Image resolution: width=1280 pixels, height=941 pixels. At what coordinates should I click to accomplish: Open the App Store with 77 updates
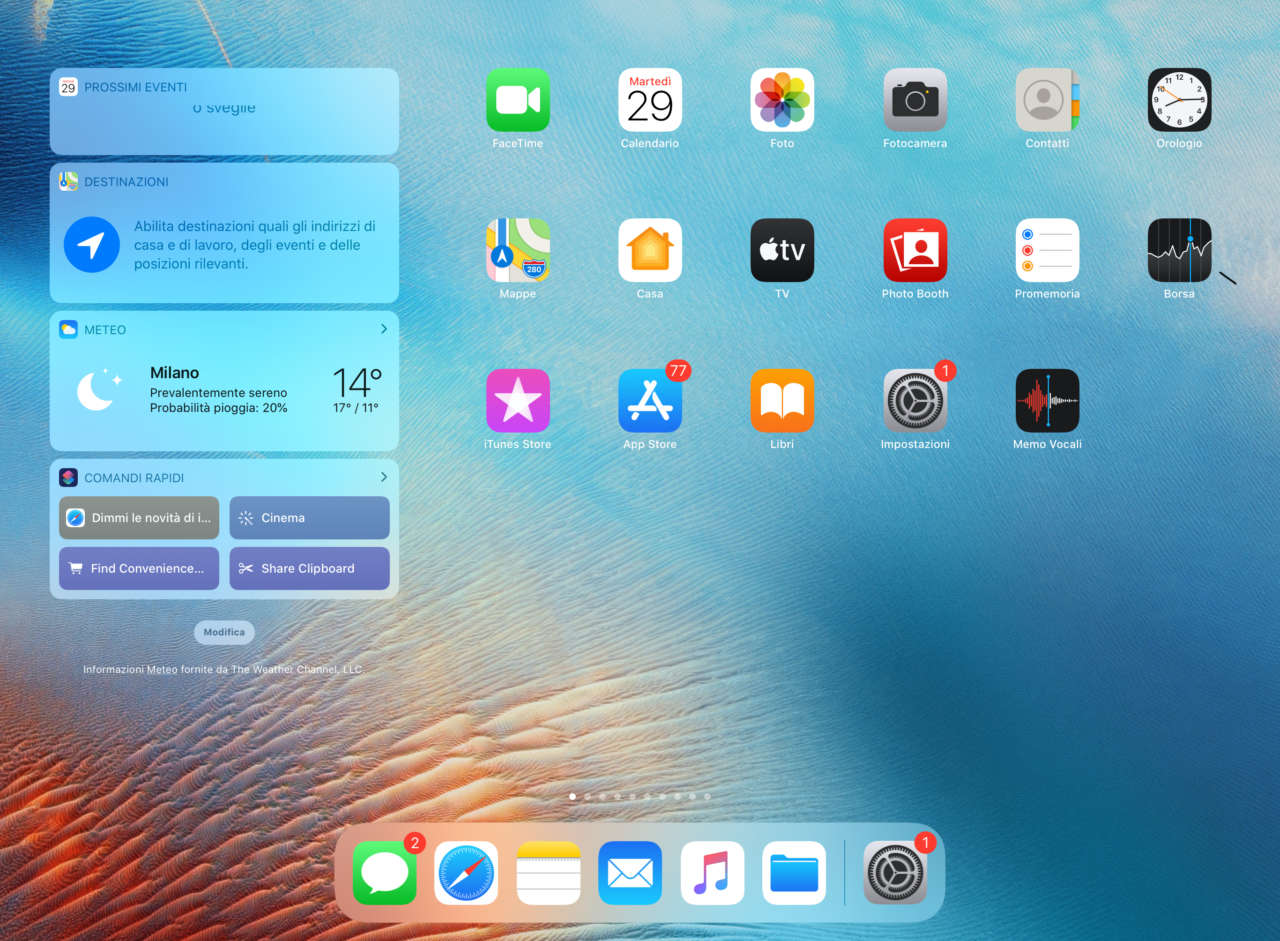click(x=650, y=401)
